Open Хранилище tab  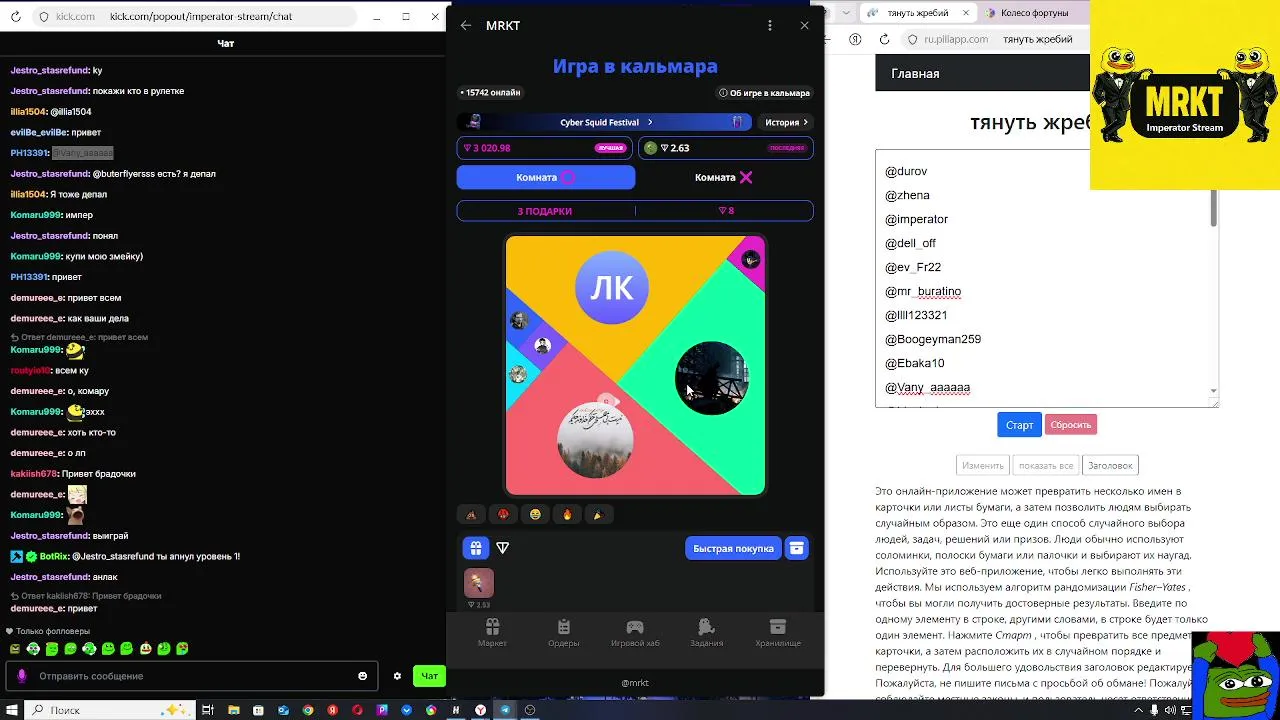pos(778,633)
